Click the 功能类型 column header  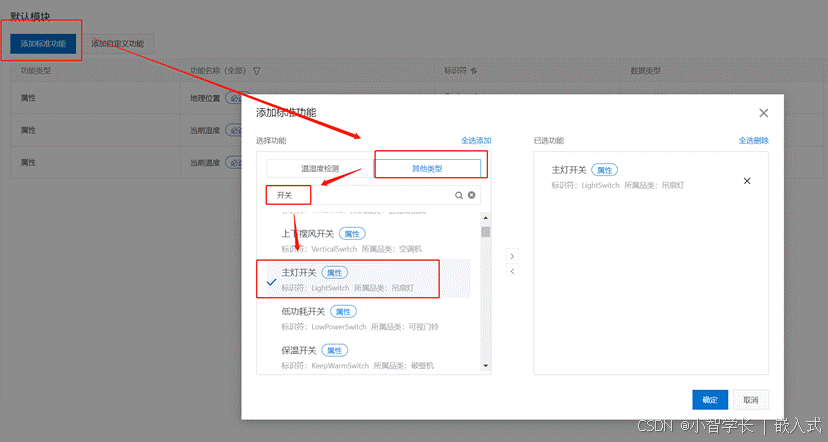35,71
